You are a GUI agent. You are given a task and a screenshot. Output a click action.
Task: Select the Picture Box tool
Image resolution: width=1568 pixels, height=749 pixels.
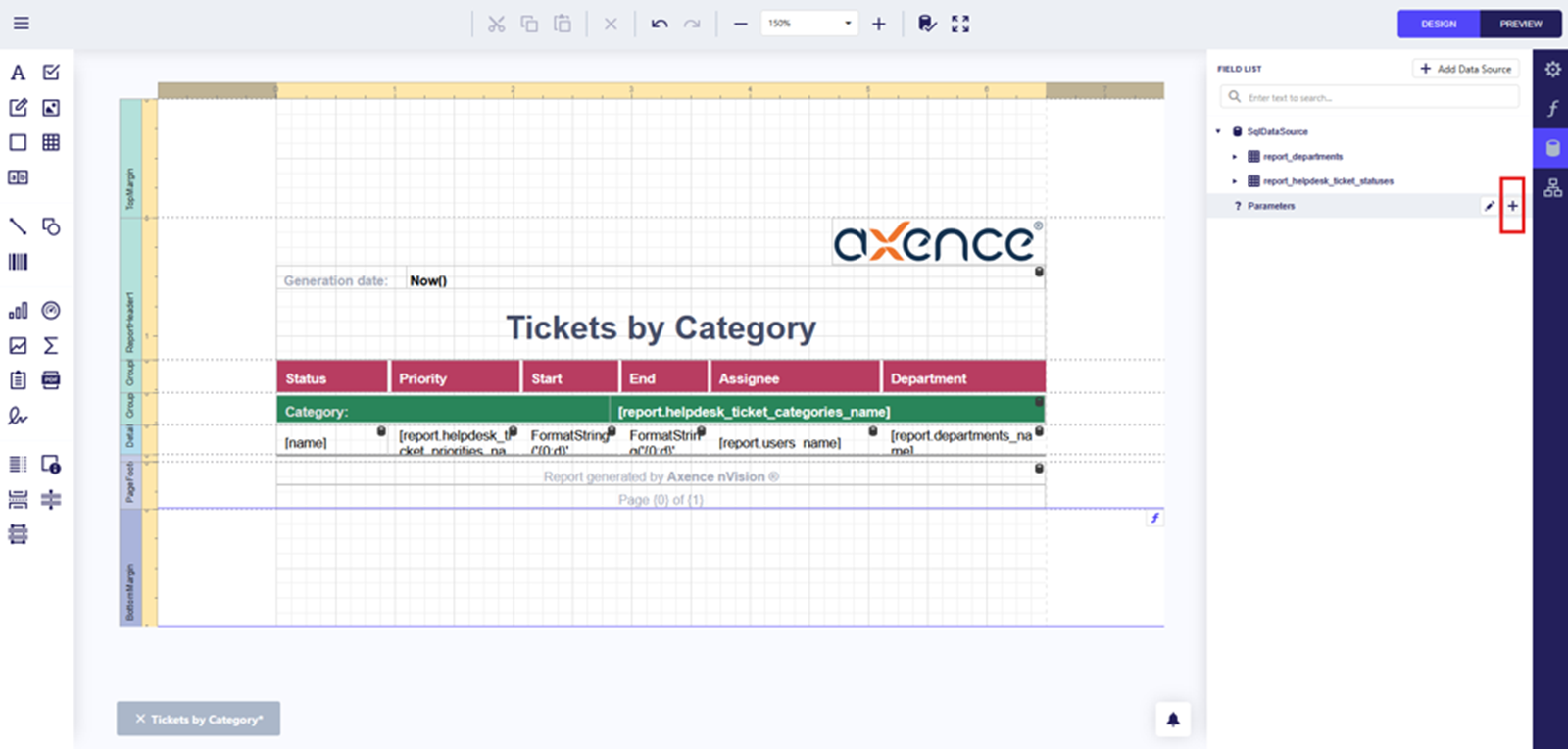click(51, 108)
